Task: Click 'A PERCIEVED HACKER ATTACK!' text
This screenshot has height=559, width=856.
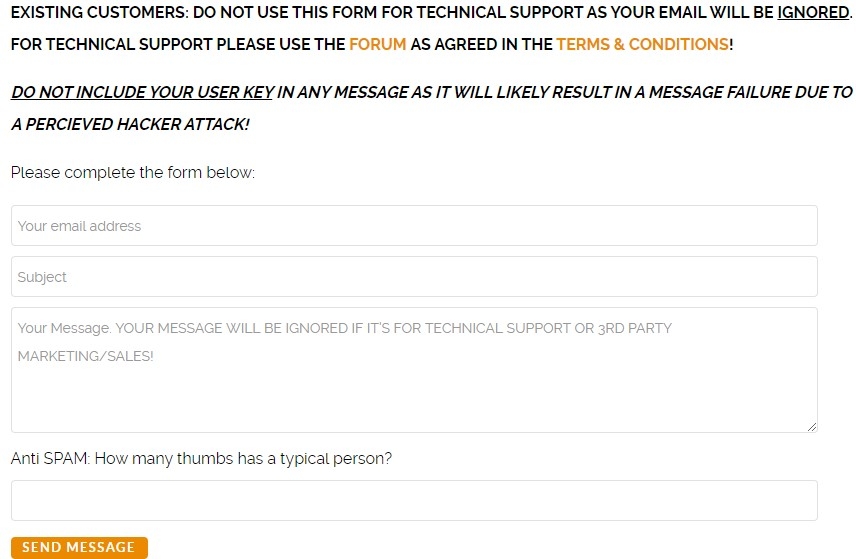Action: click(x=130, y=125)
